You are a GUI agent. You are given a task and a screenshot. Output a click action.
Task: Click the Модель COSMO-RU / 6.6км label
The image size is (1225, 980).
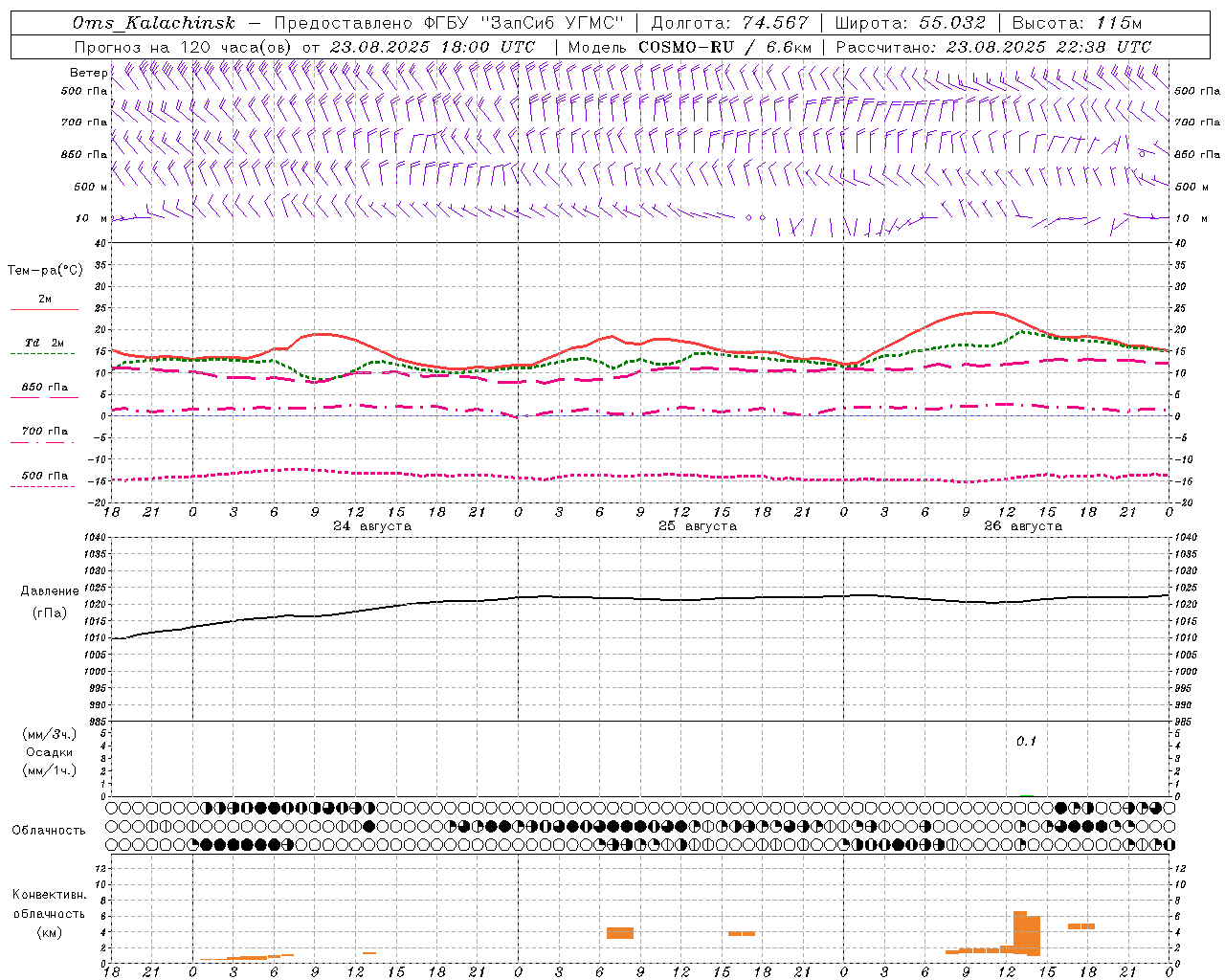(690, 47)
